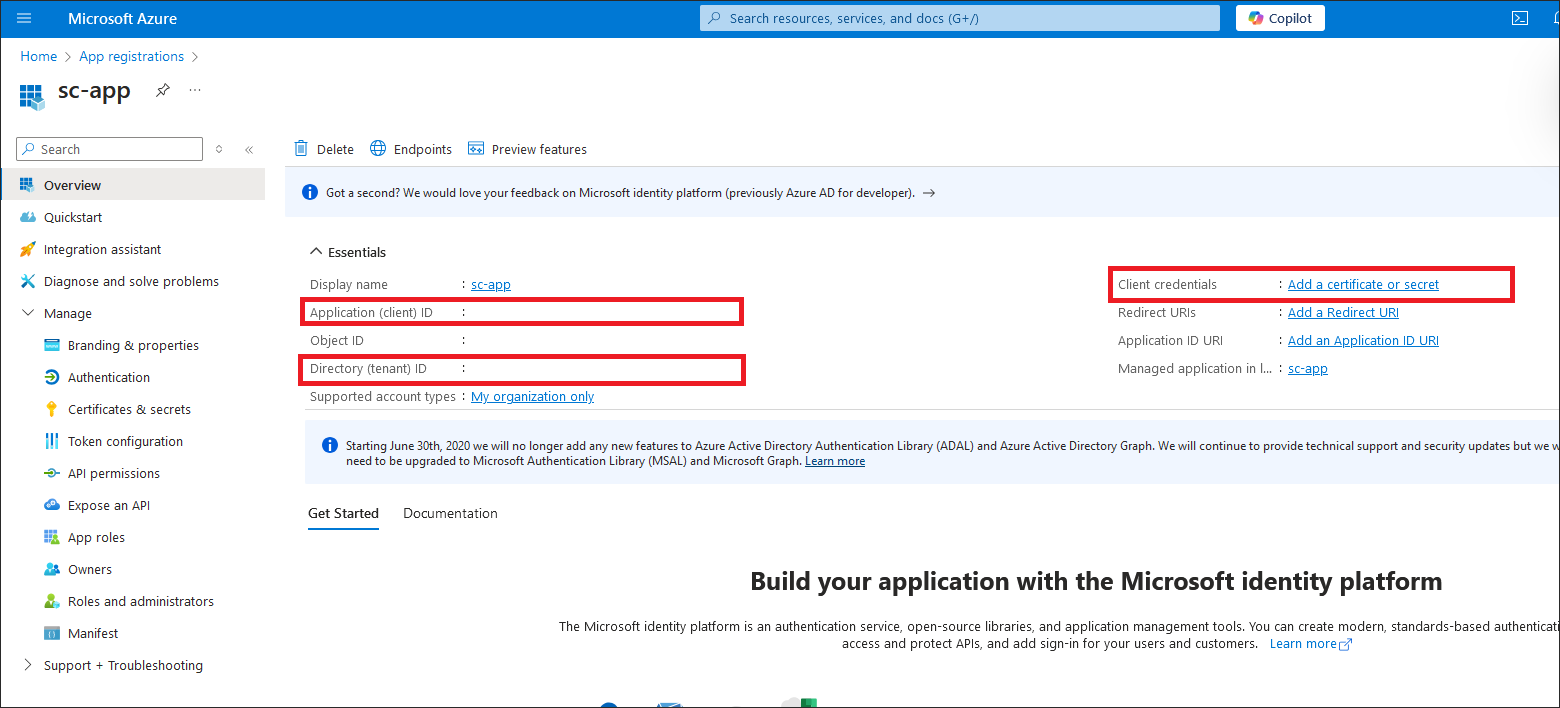
Task: Click the global search resources box
Action: pyautogui.click(x=960, y=18)
